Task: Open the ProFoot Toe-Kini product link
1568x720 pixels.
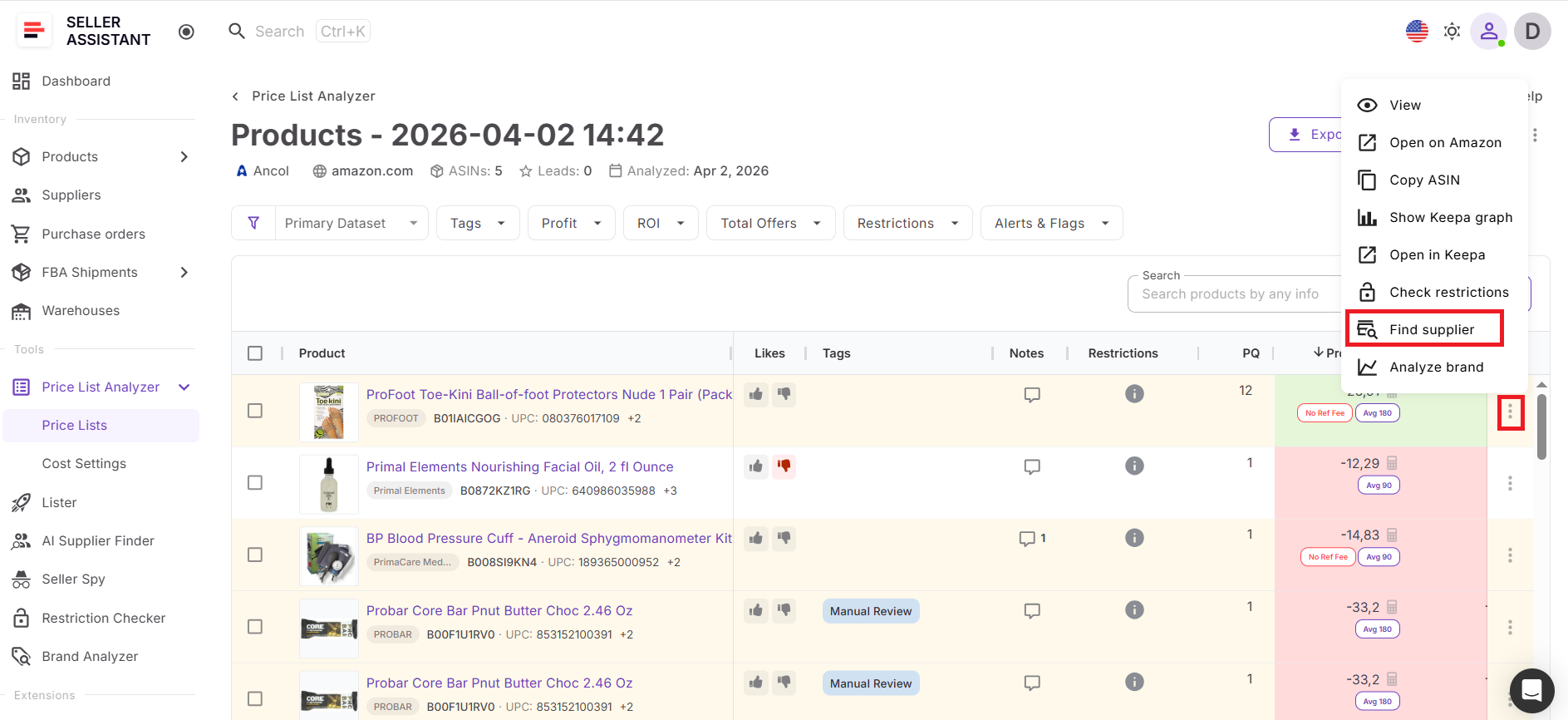Action: point(549,394)
